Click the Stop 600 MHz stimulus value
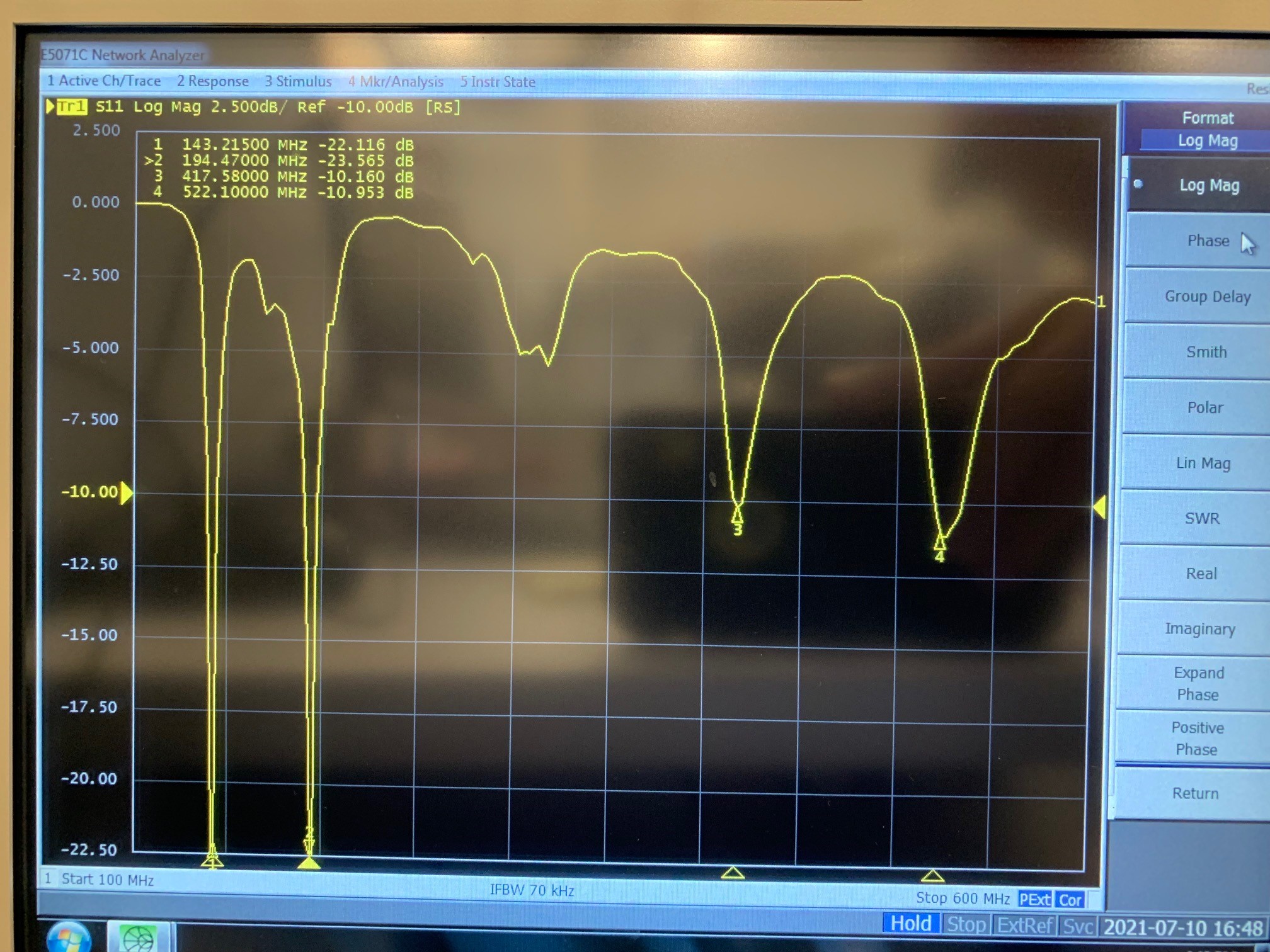 [963, 898]
